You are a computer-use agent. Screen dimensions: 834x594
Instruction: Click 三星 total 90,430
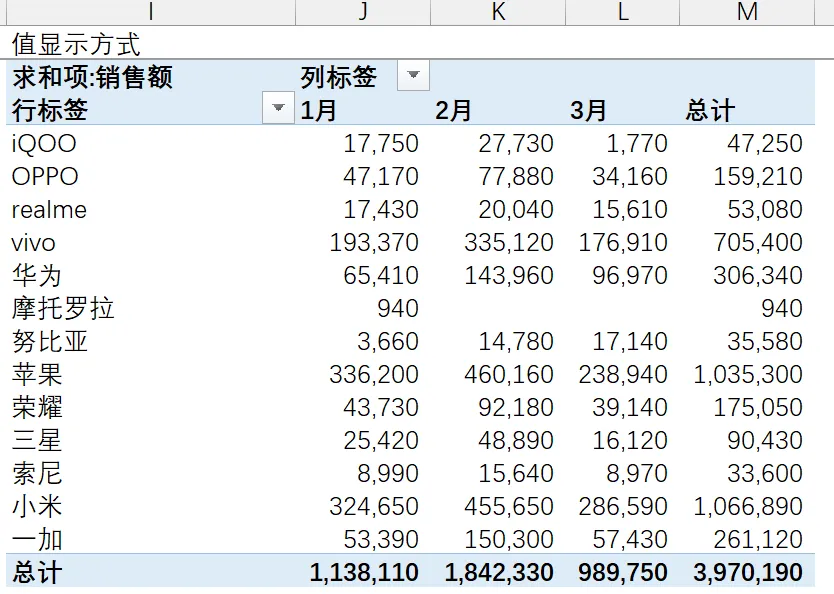click(765, 440)
